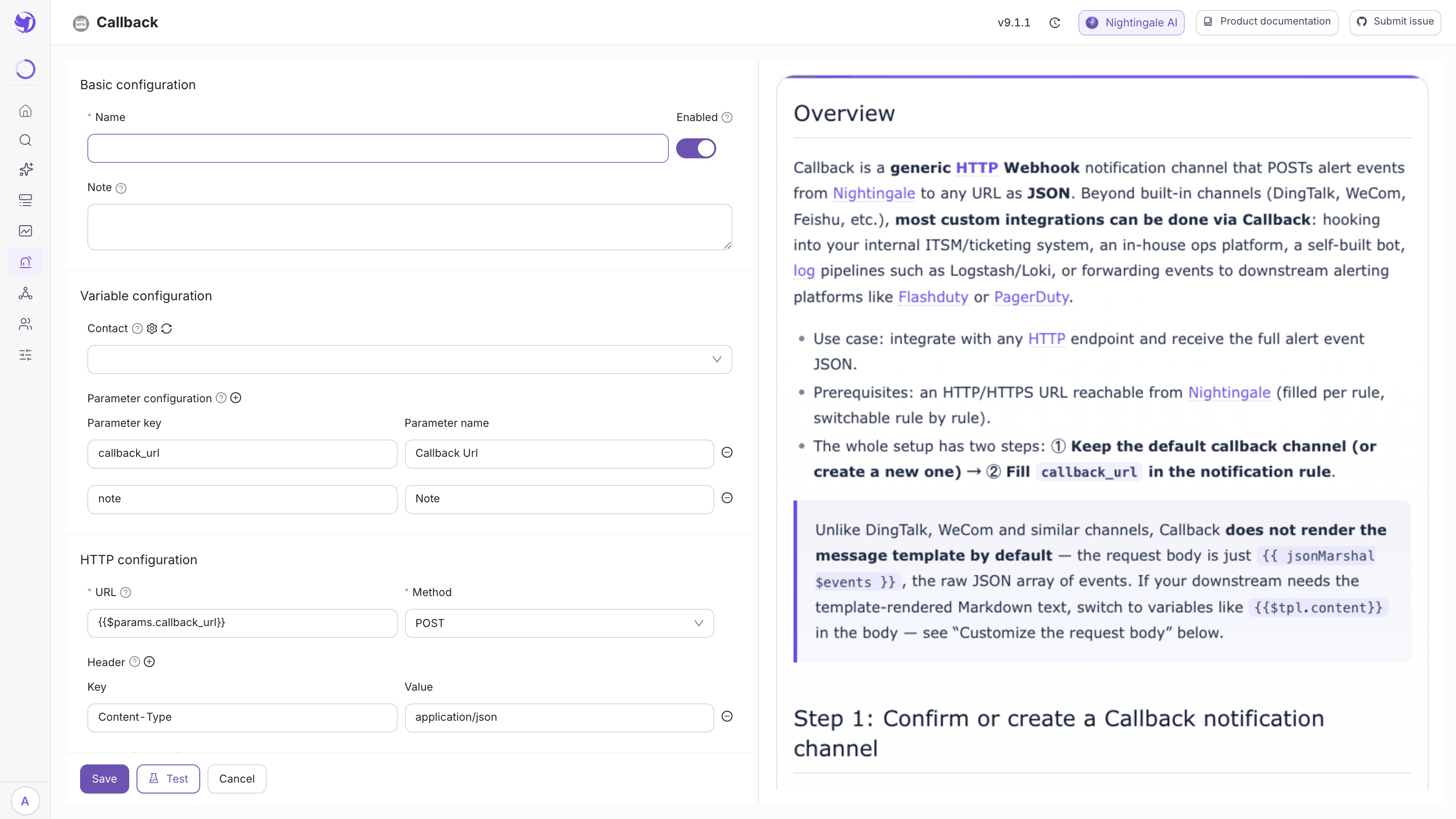Remove the callback_url parameter row
The height and width of the screenshot is (819, 1456).
click(727, 452)
